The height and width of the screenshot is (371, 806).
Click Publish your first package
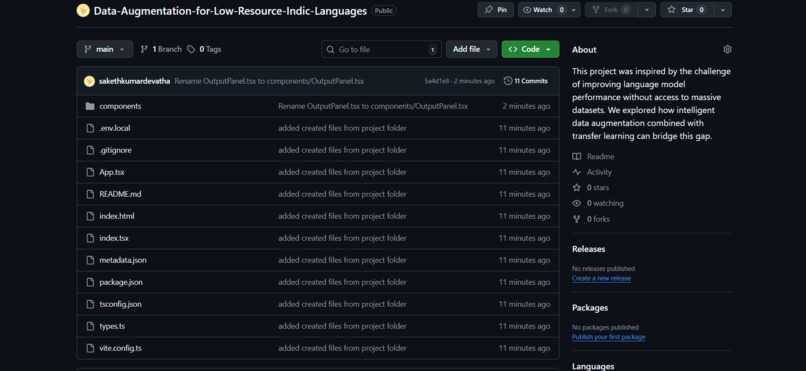tap(609, 337)
